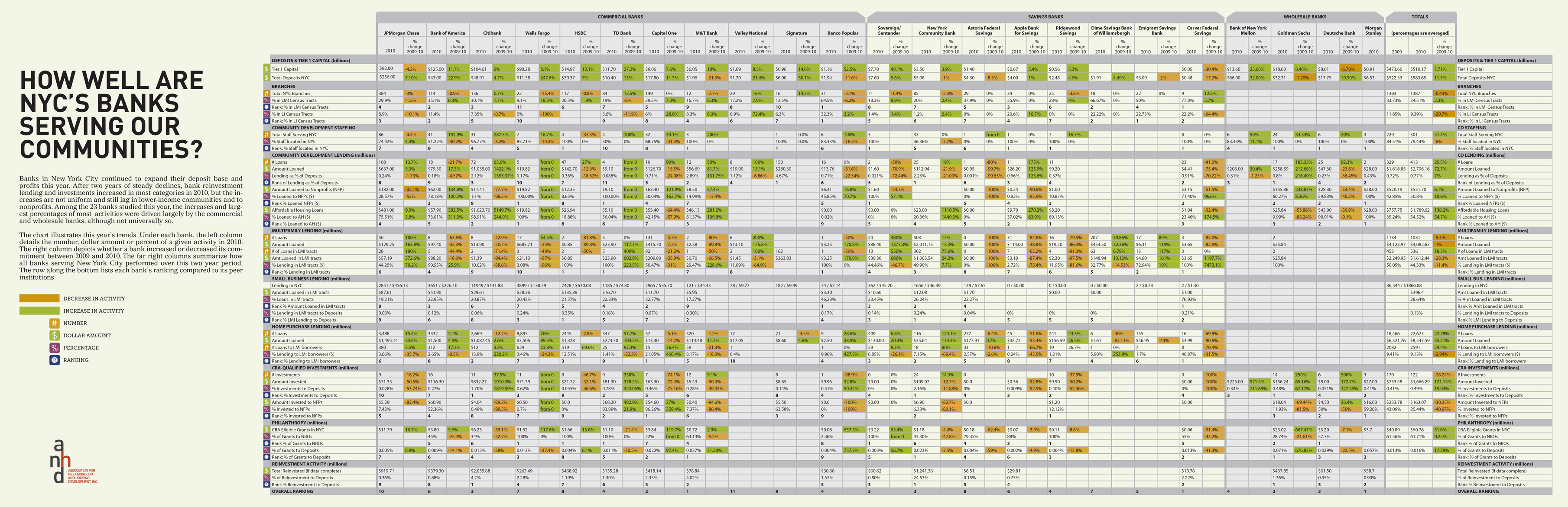Click percent icon beside % in LMI Census Tracts
Viewport: 1568px width, 507px height.
tap(266, 100)
